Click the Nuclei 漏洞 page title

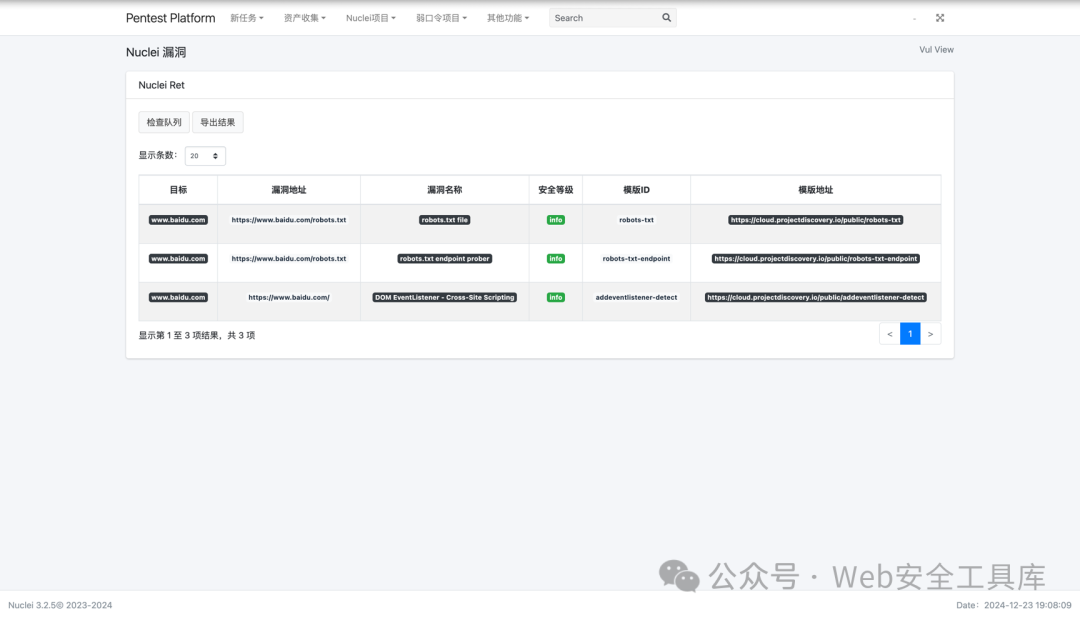tap(156, 52)
